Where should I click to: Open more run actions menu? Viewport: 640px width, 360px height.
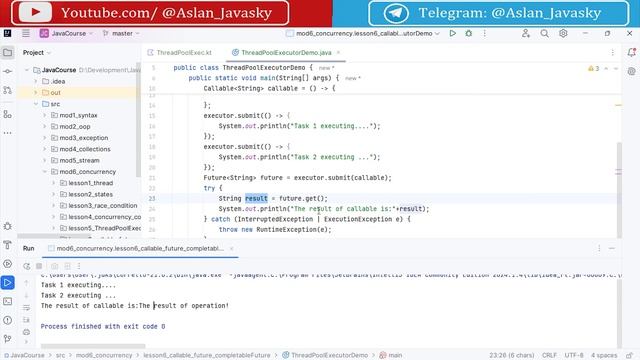click(x=484, y=33)
